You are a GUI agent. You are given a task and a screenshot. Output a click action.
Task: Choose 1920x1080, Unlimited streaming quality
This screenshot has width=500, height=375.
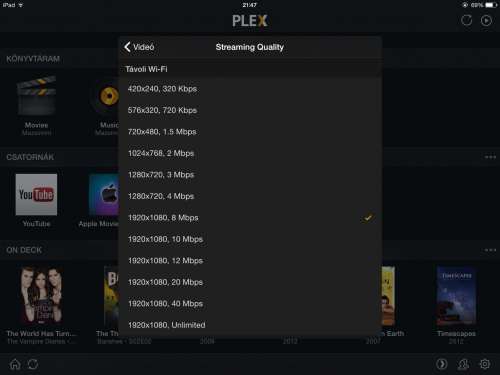[250, 325]
